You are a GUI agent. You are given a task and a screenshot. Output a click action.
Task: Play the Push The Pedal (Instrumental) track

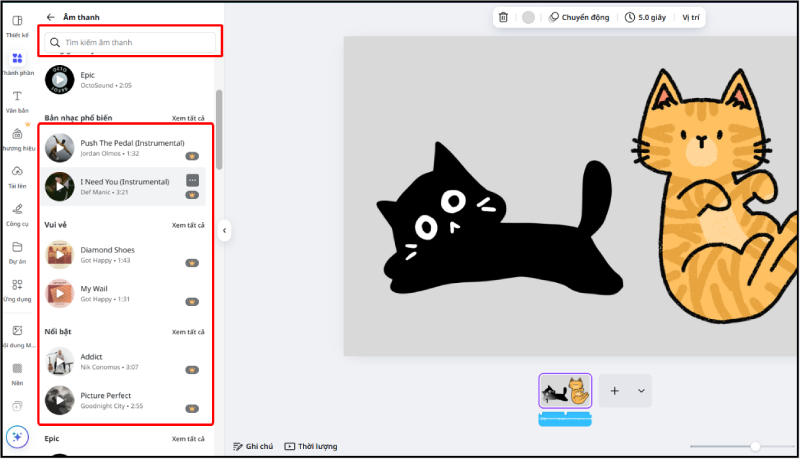(59, 148)
